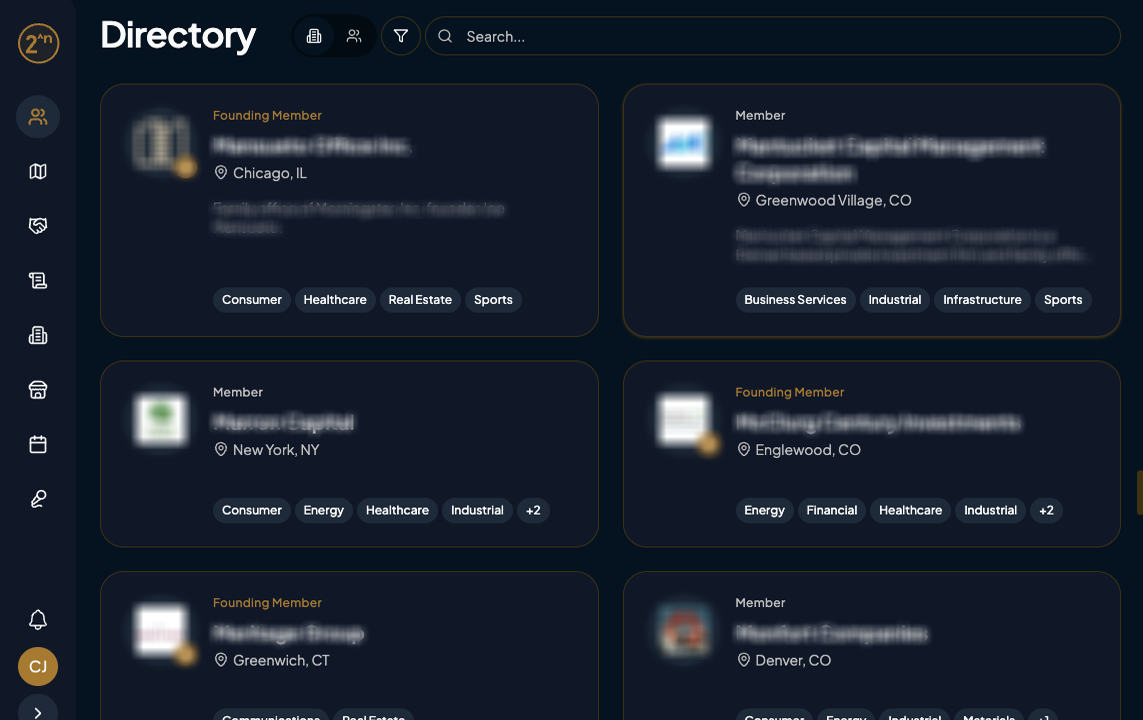The image size is (1143, 720).
Task: Open the storefront marketplace sidebar icon
Action: click(38, 390)
